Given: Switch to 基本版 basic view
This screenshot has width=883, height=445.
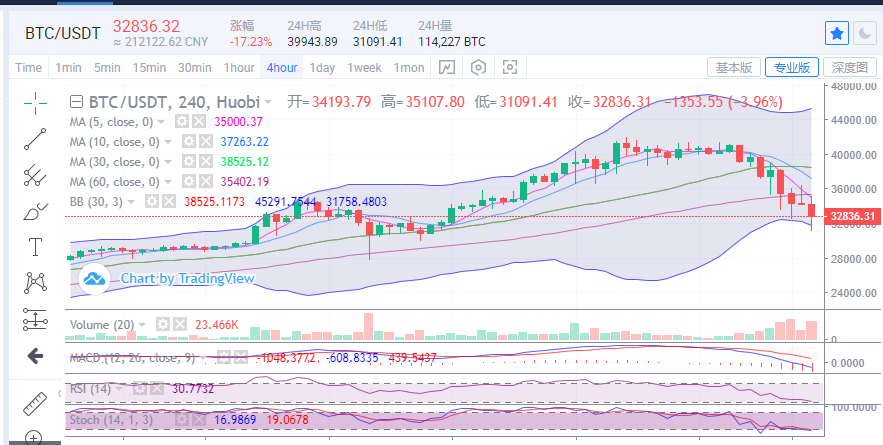Looking at the screenshot, I should [x=734, y=68].
